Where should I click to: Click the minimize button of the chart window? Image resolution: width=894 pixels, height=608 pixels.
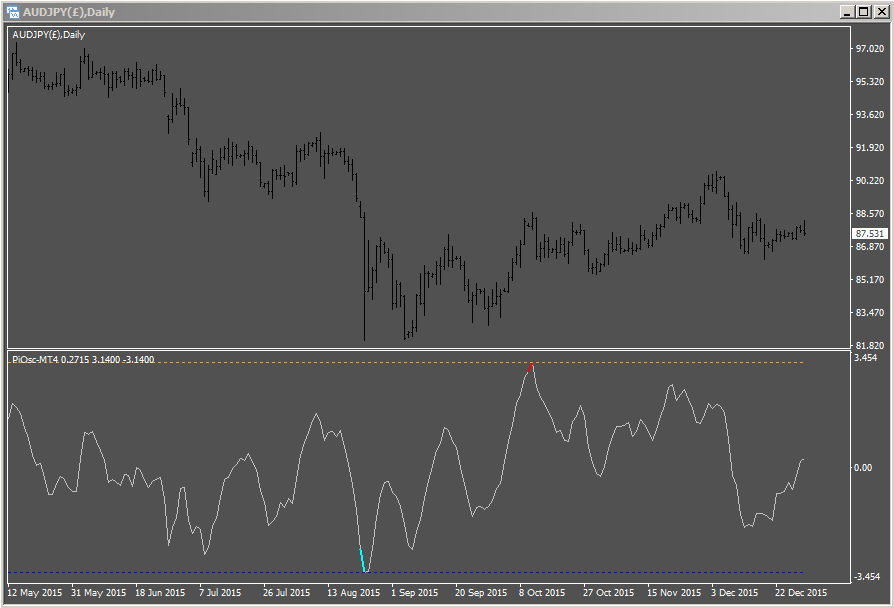pyautogui.click(x=847, y=13)
